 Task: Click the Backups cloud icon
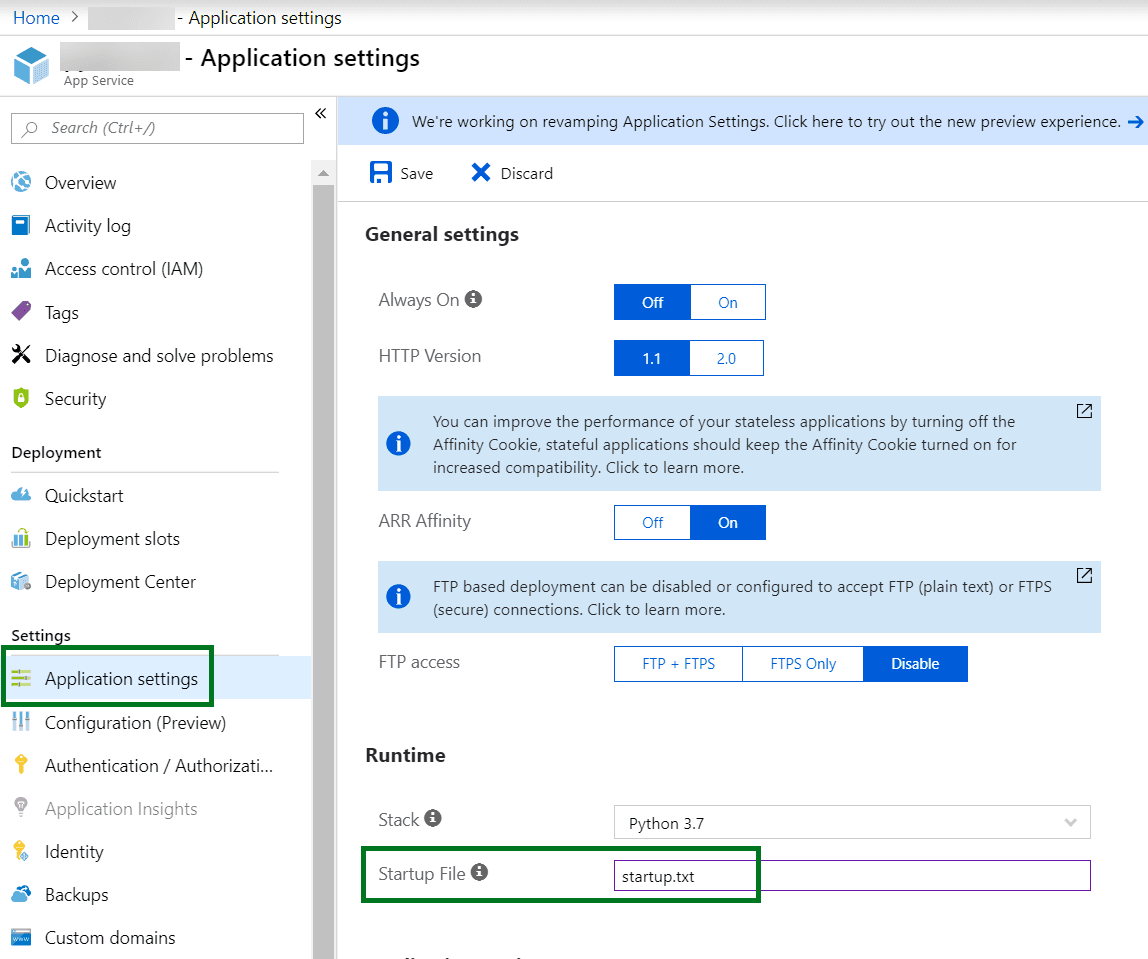click(x=21, y=894)
